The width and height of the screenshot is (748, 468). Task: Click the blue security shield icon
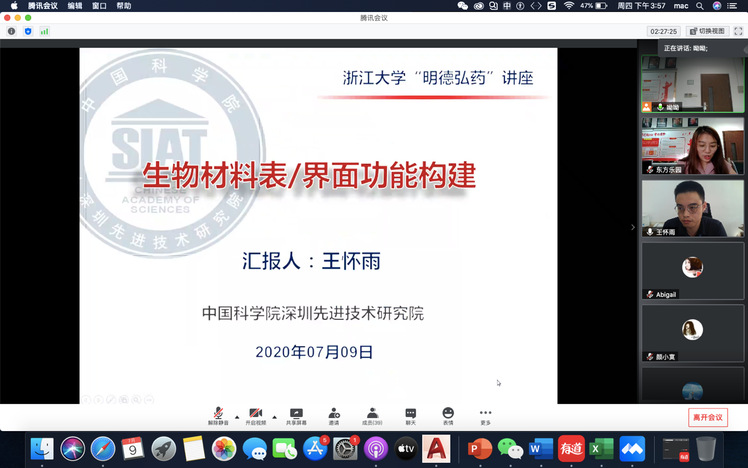click(28, 31)
